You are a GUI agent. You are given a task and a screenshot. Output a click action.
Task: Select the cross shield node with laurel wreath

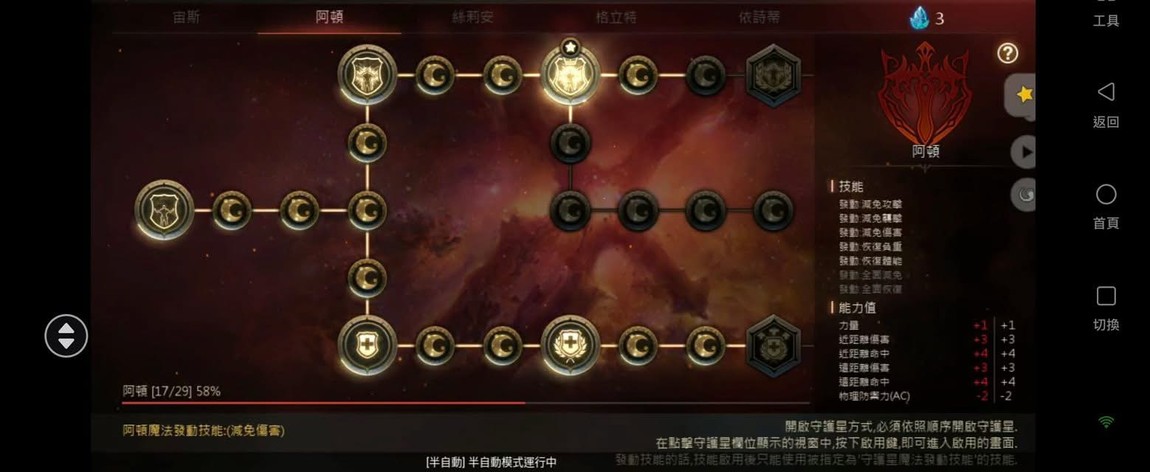point(571,346)
